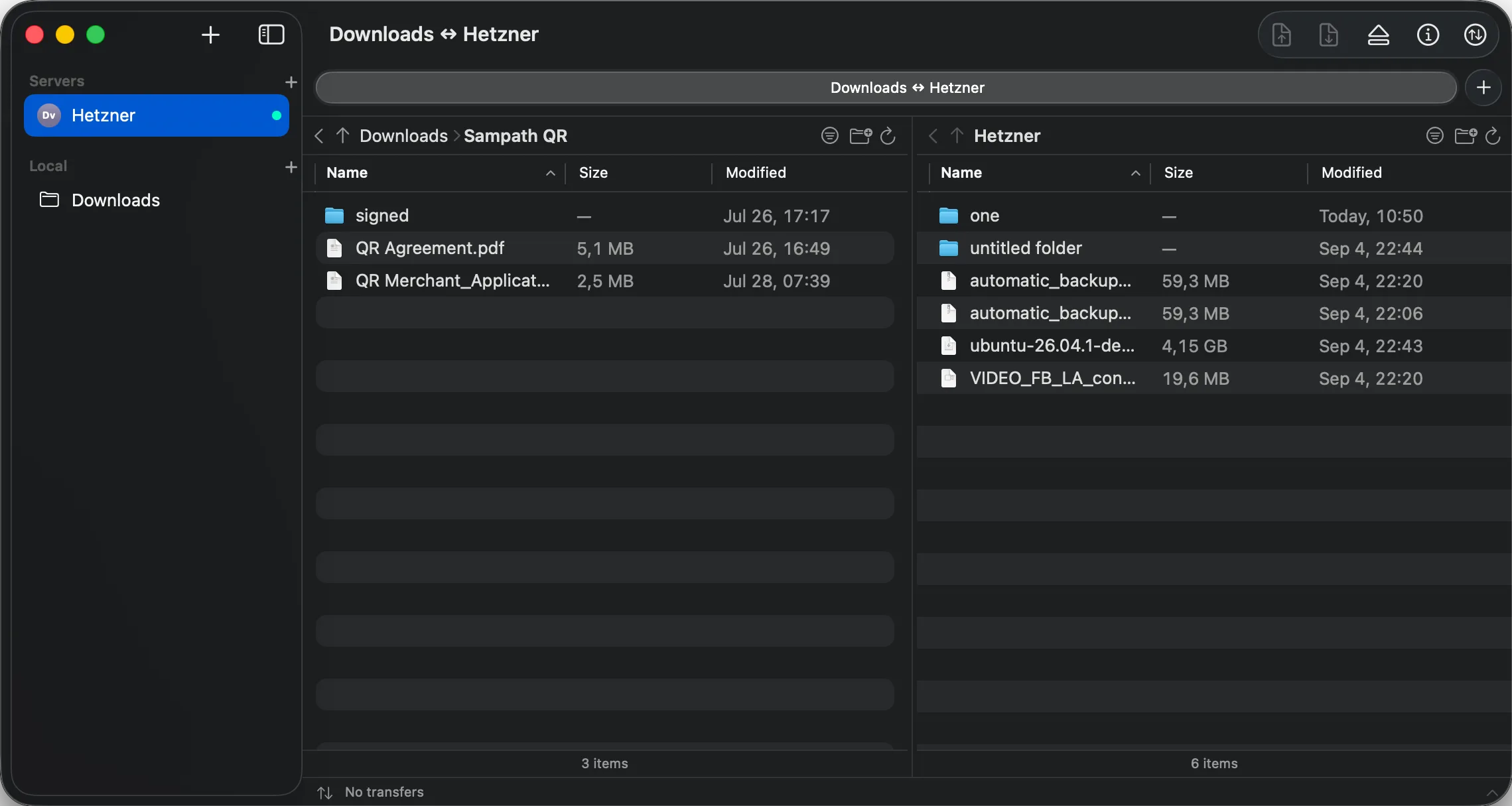Viewport: 1512px width, 806px height.
Task: Add a new local location with Local plus
Action: (291, 167)
